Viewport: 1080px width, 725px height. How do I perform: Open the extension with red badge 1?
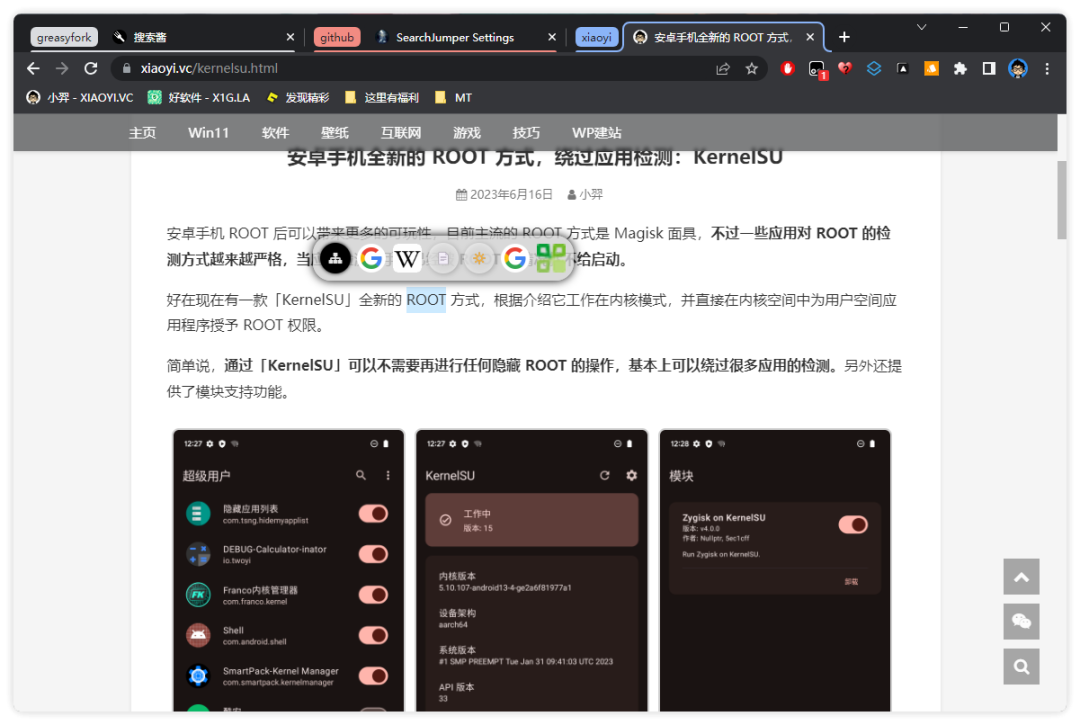point(817,69)
